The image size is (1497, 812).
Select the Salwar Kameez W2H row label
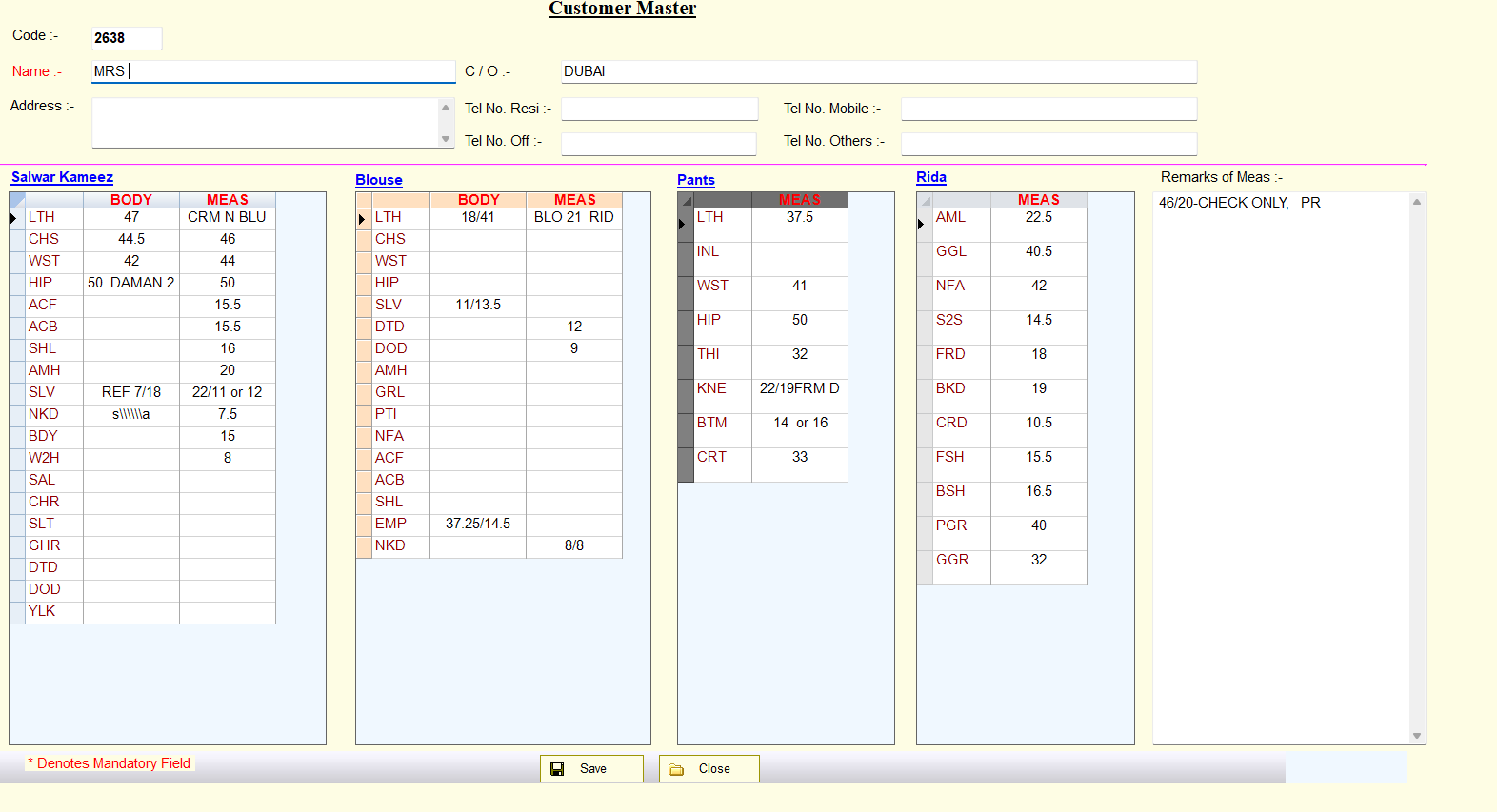click(54, 459)
